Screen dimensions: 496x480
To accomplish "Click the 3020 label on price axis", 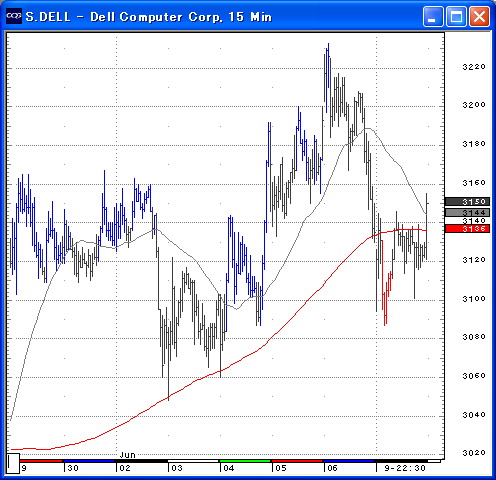I will (x=474, y=453).
